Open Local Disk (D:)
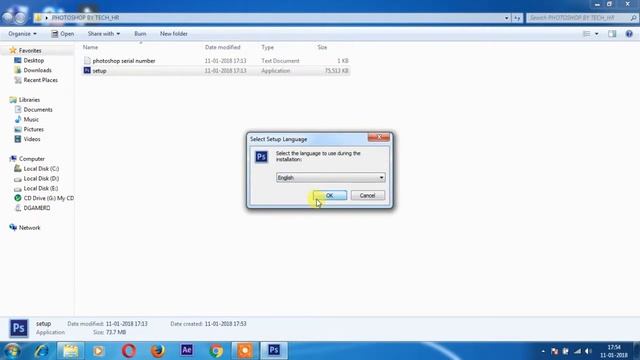640x360 pixels. point(41,178)
